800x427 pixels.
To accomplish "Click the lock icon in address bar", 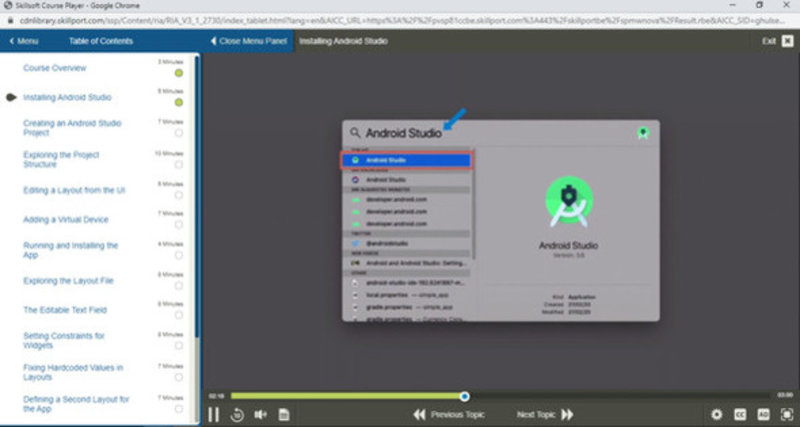I will [x=9, y=21].
